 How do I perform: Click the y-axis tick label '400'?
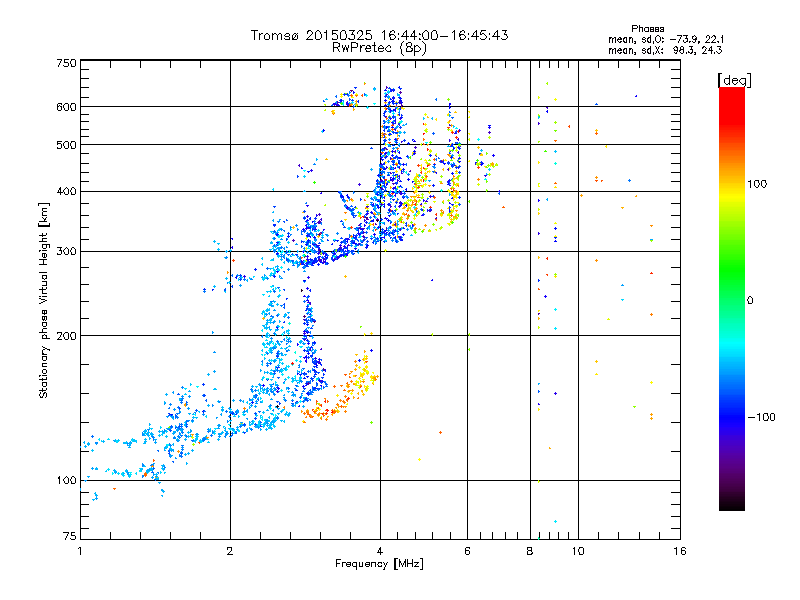66,192
